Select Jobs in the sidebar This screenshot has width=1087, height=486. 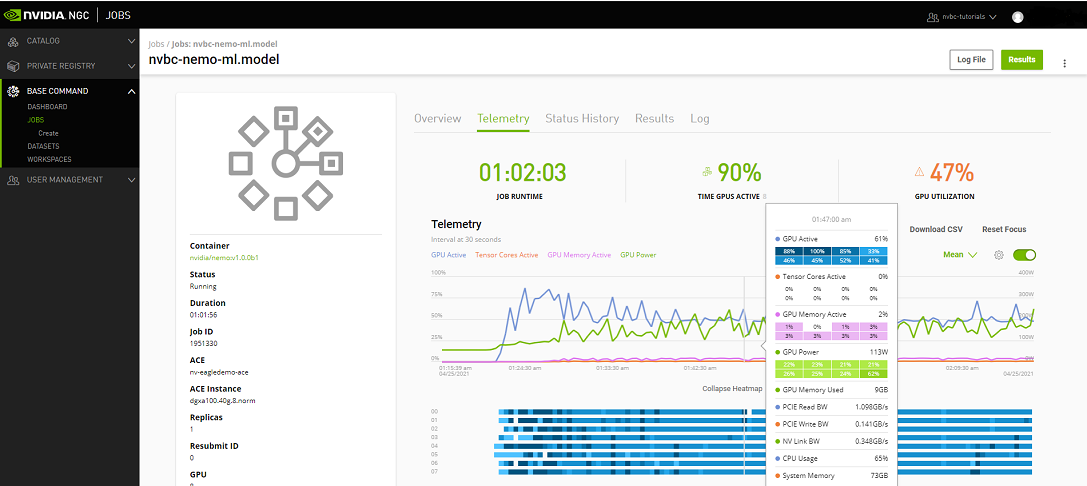pos(35,120)
